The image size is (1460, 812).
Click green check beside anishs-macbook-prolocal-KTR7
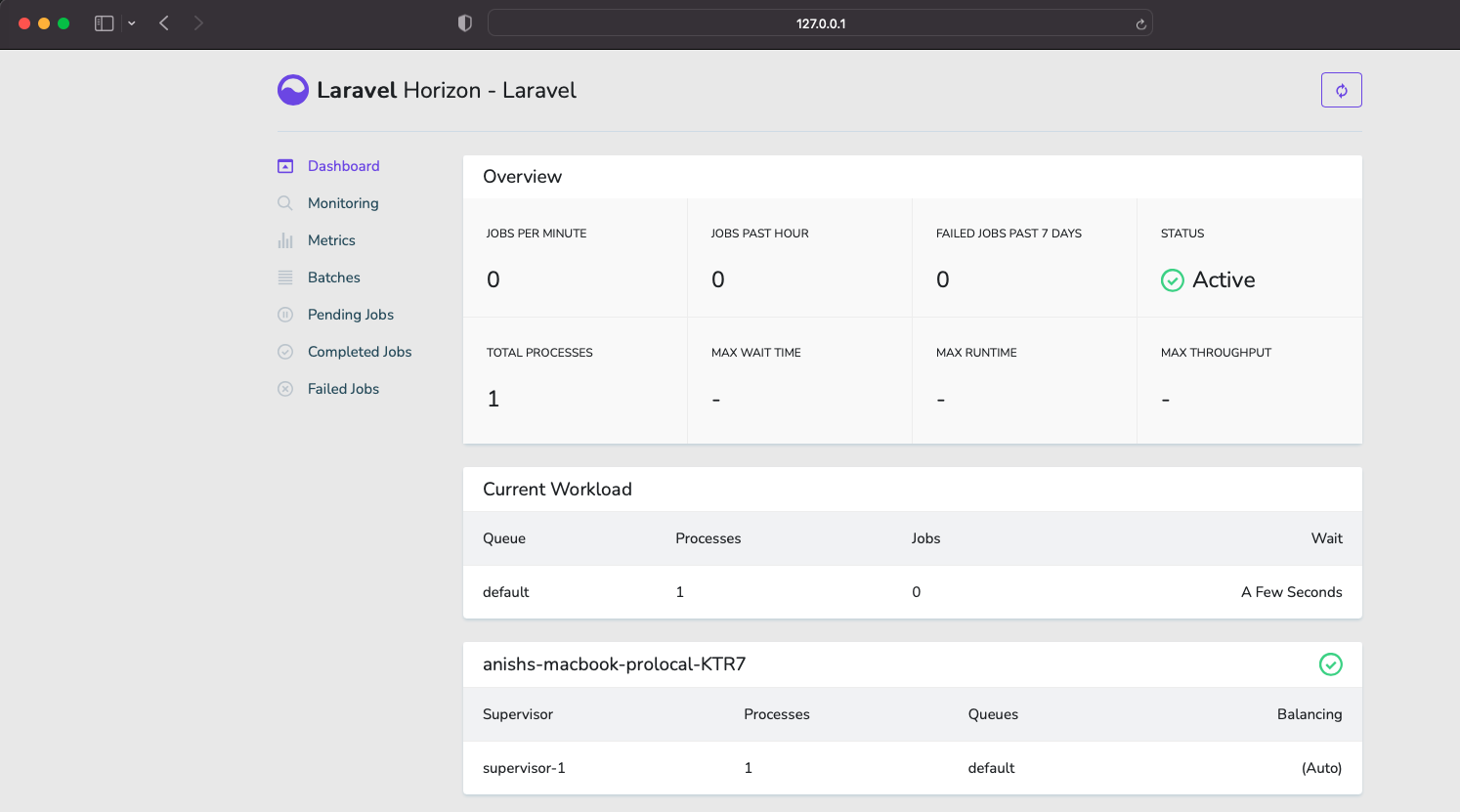(1330, 664)
